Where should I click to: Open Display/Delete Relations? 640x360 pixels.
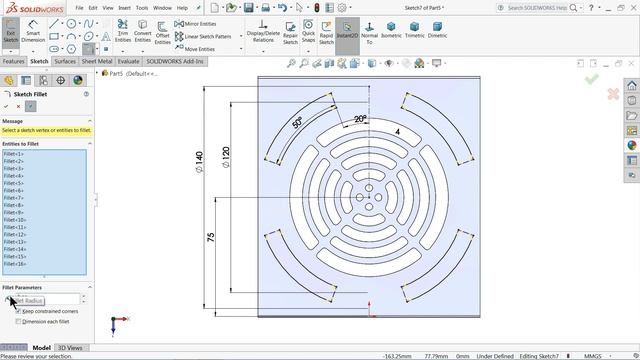263,31
